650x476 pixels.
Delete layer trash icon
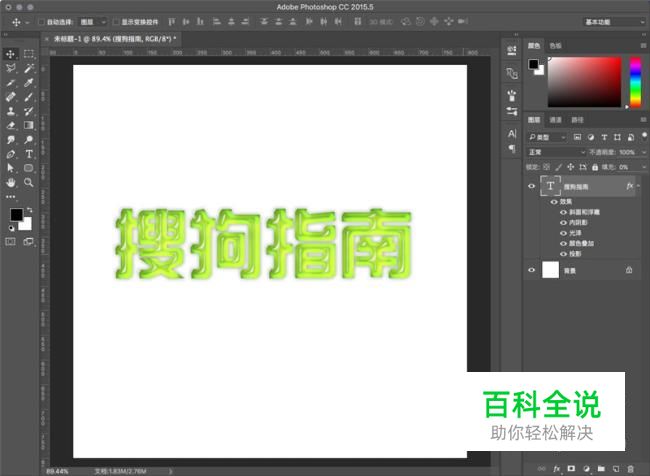pyautogui.click(x=631, y=469)
